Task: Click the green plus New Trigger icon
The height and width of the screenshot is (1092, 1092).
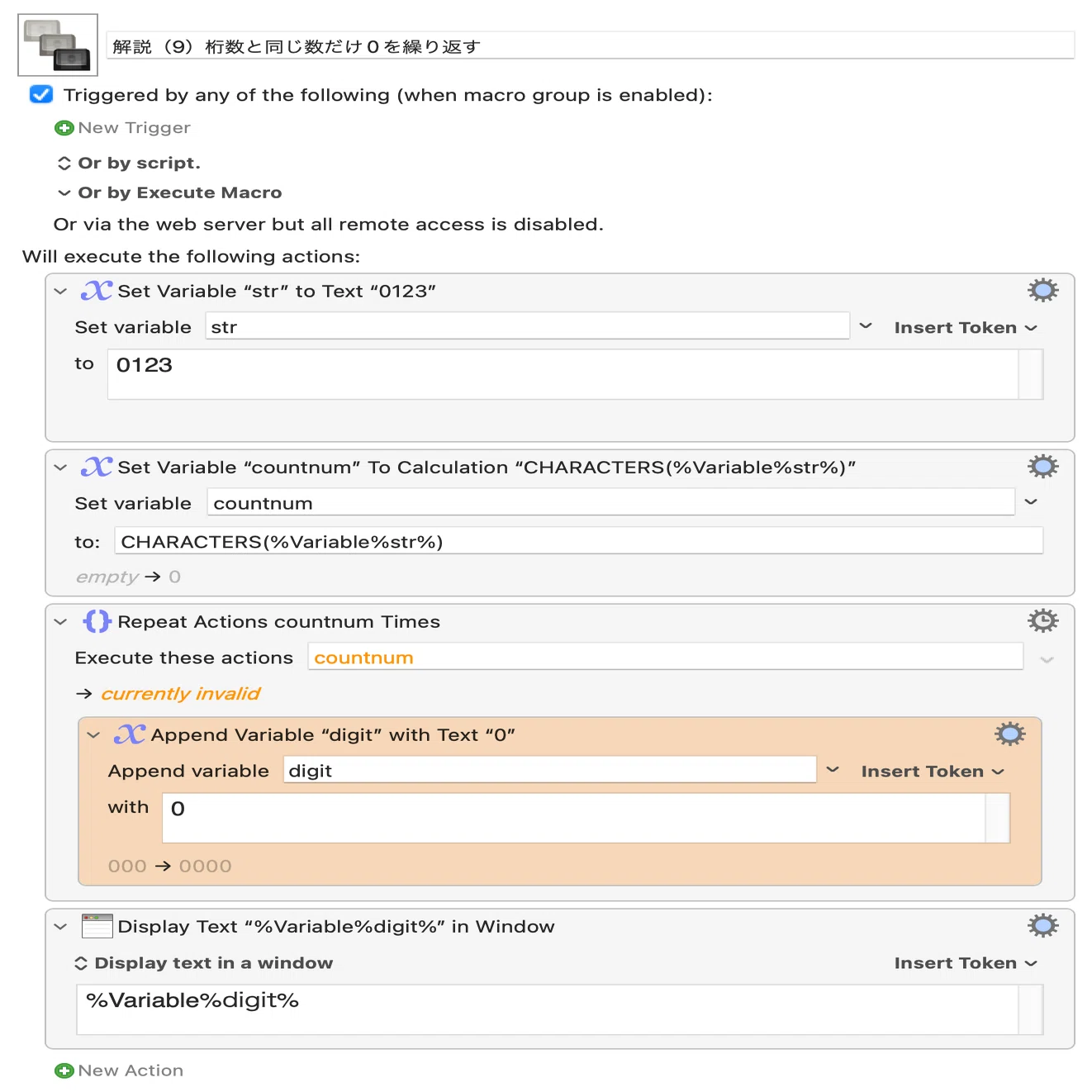Action: click(64, 128)
